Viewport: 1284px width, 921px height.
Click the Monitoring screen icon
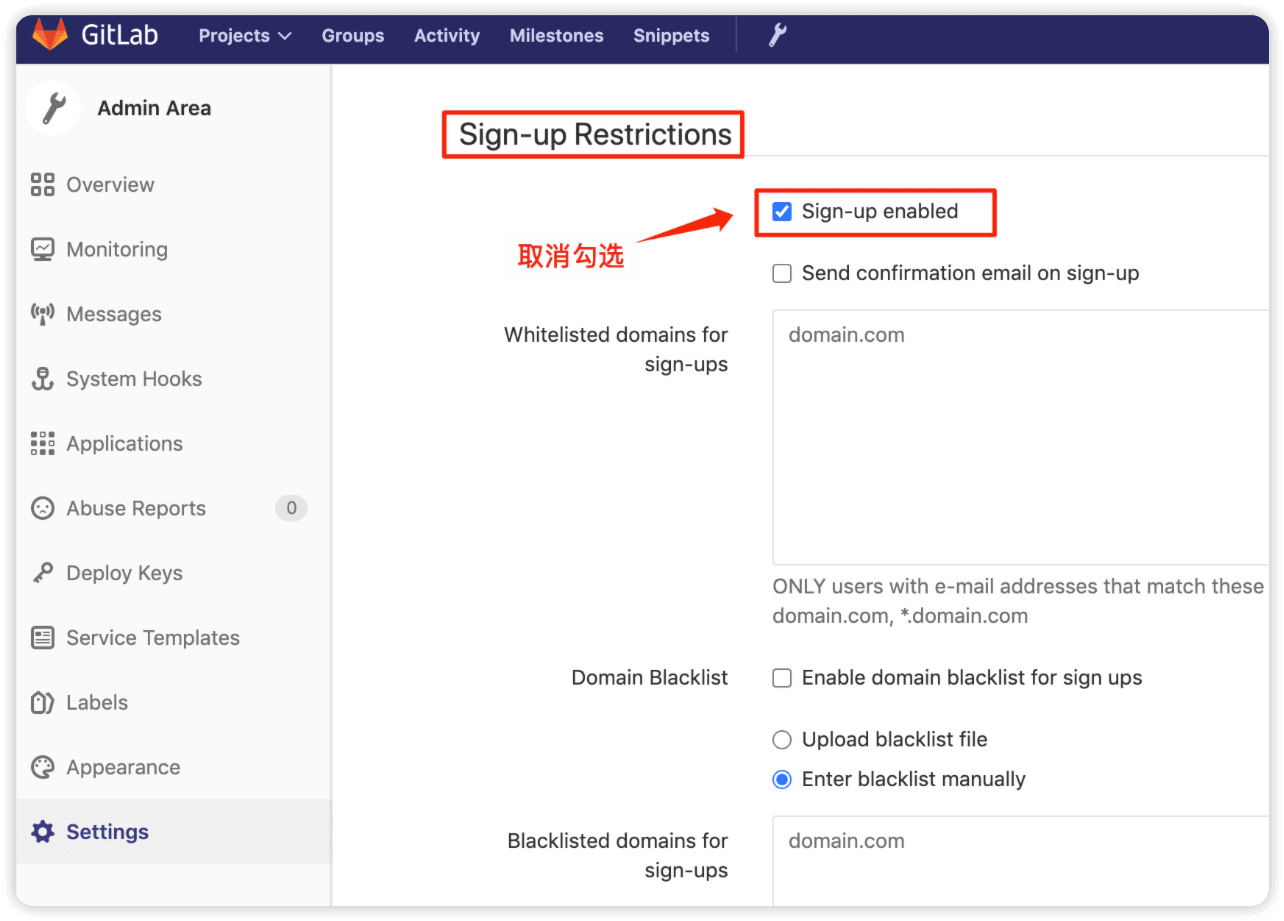tap(42, 249)
